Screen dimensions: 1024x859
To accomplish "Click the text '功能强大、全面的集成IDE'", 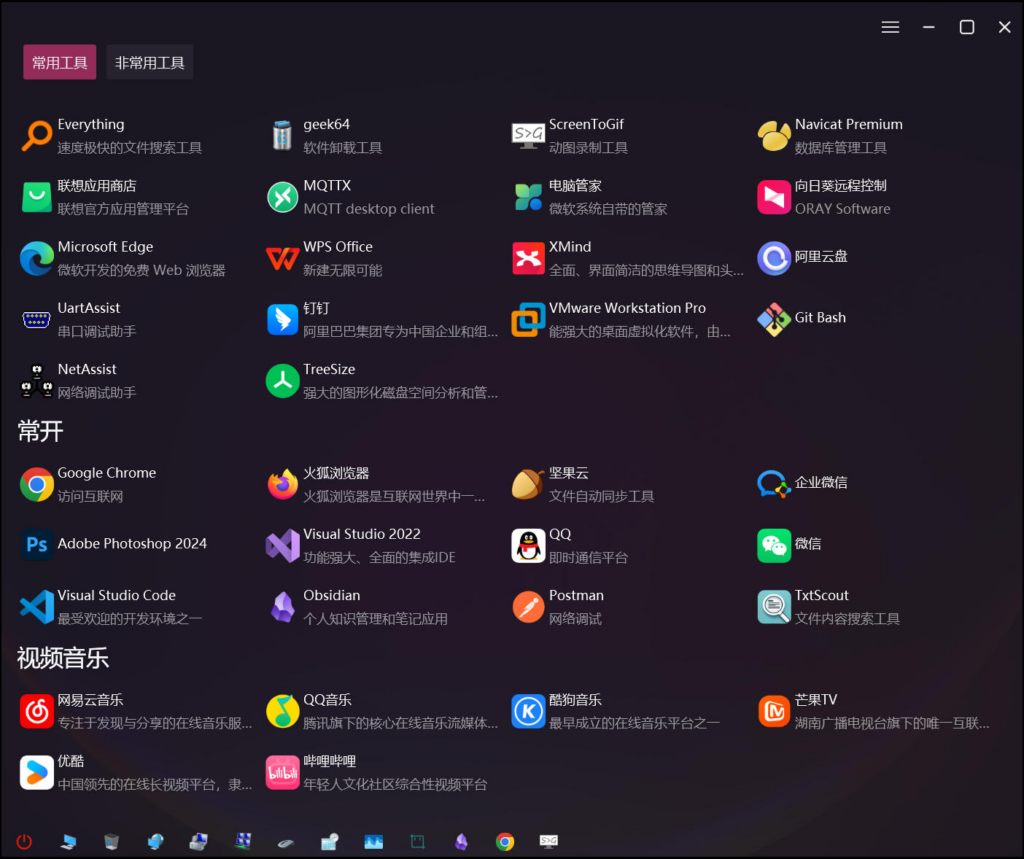I will tap(379, 557).
